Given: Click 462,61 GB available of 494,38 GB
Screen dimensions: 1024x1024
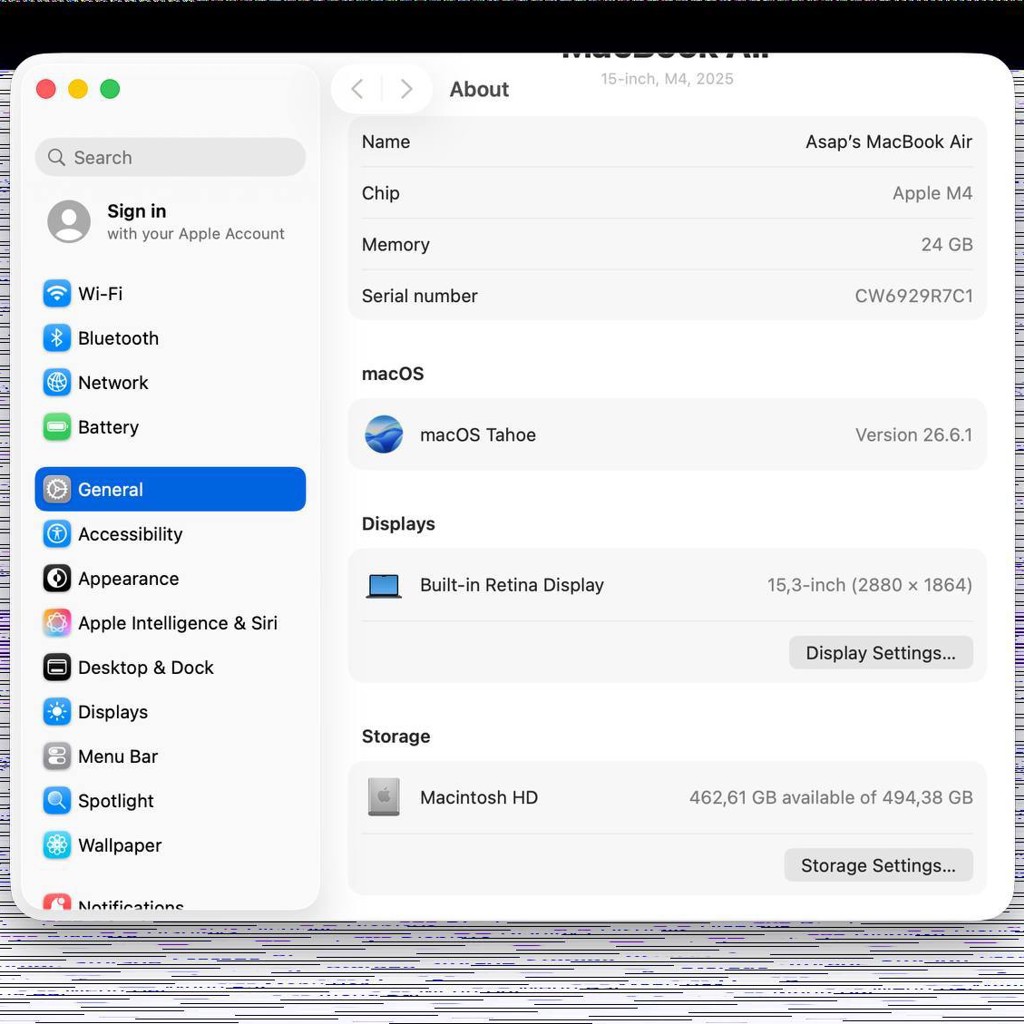Looking at the screenshot, I should [831, 797].
